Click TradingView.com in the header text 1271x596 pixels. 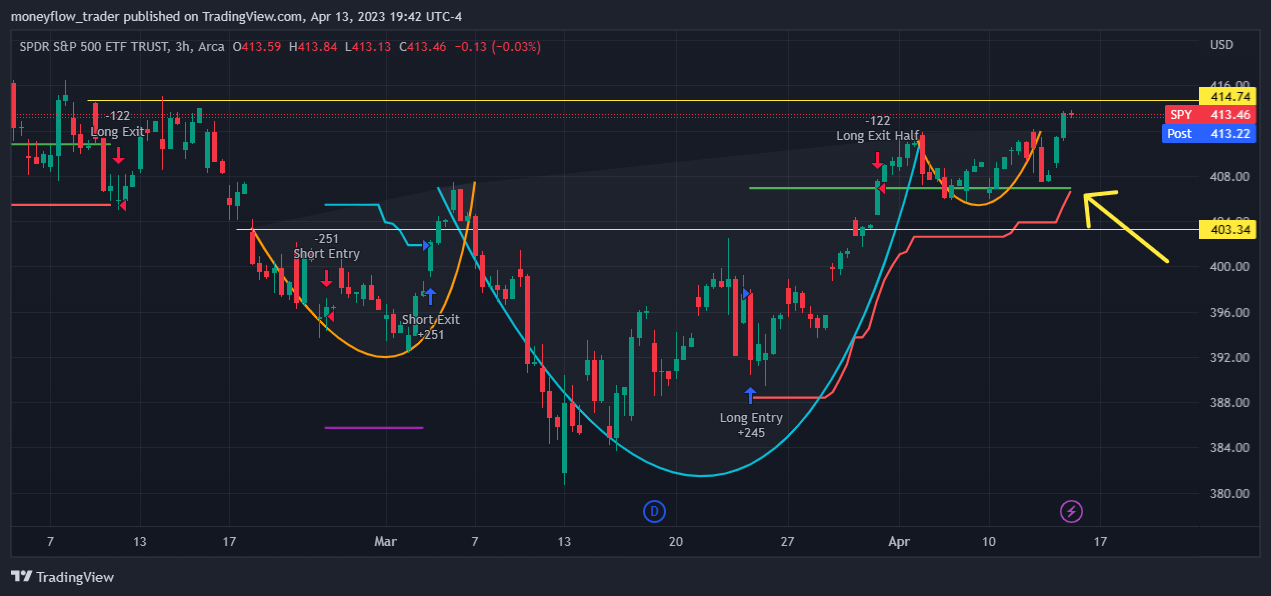click(x=253, y=17)
